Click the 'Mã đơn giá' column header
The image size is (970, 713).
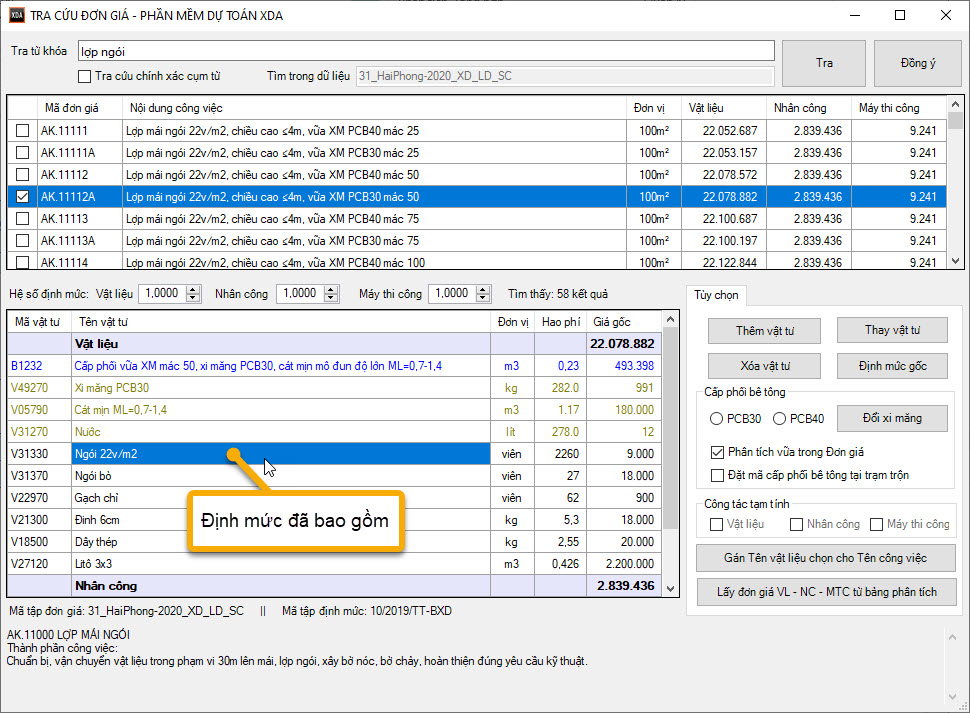coord(80,108)
